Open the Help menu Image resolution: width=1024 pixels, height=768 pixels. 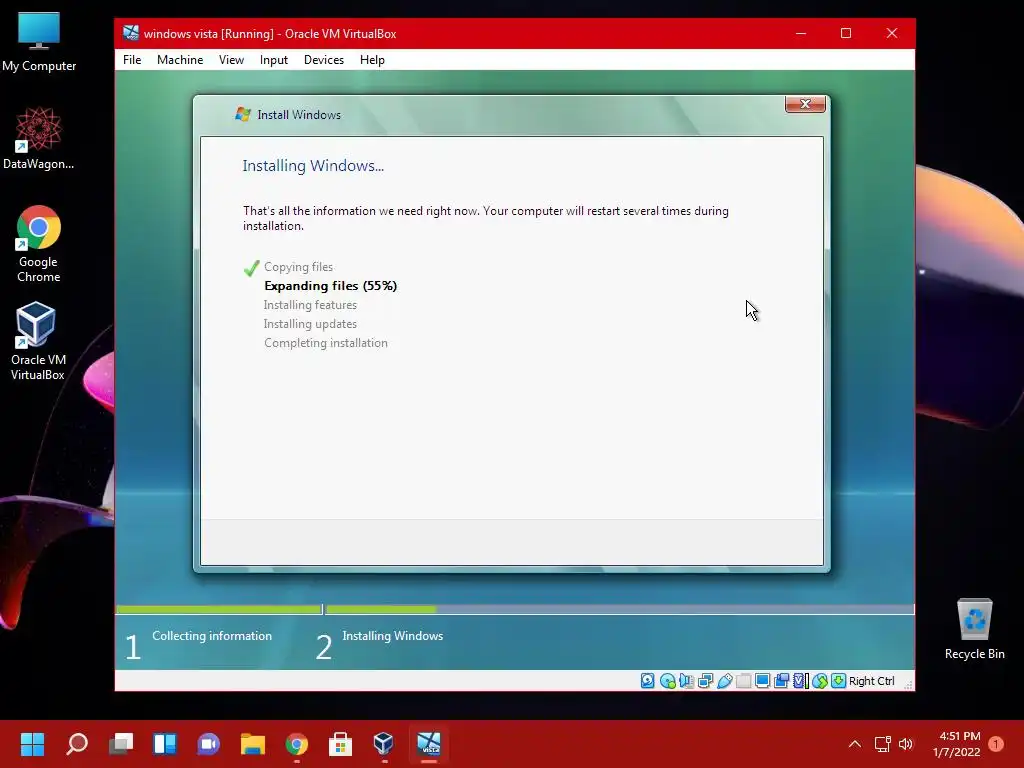point(372,59)
